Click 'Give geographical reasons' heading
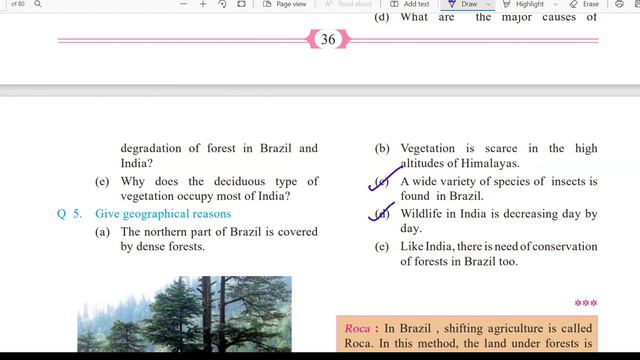 [163, 214]
